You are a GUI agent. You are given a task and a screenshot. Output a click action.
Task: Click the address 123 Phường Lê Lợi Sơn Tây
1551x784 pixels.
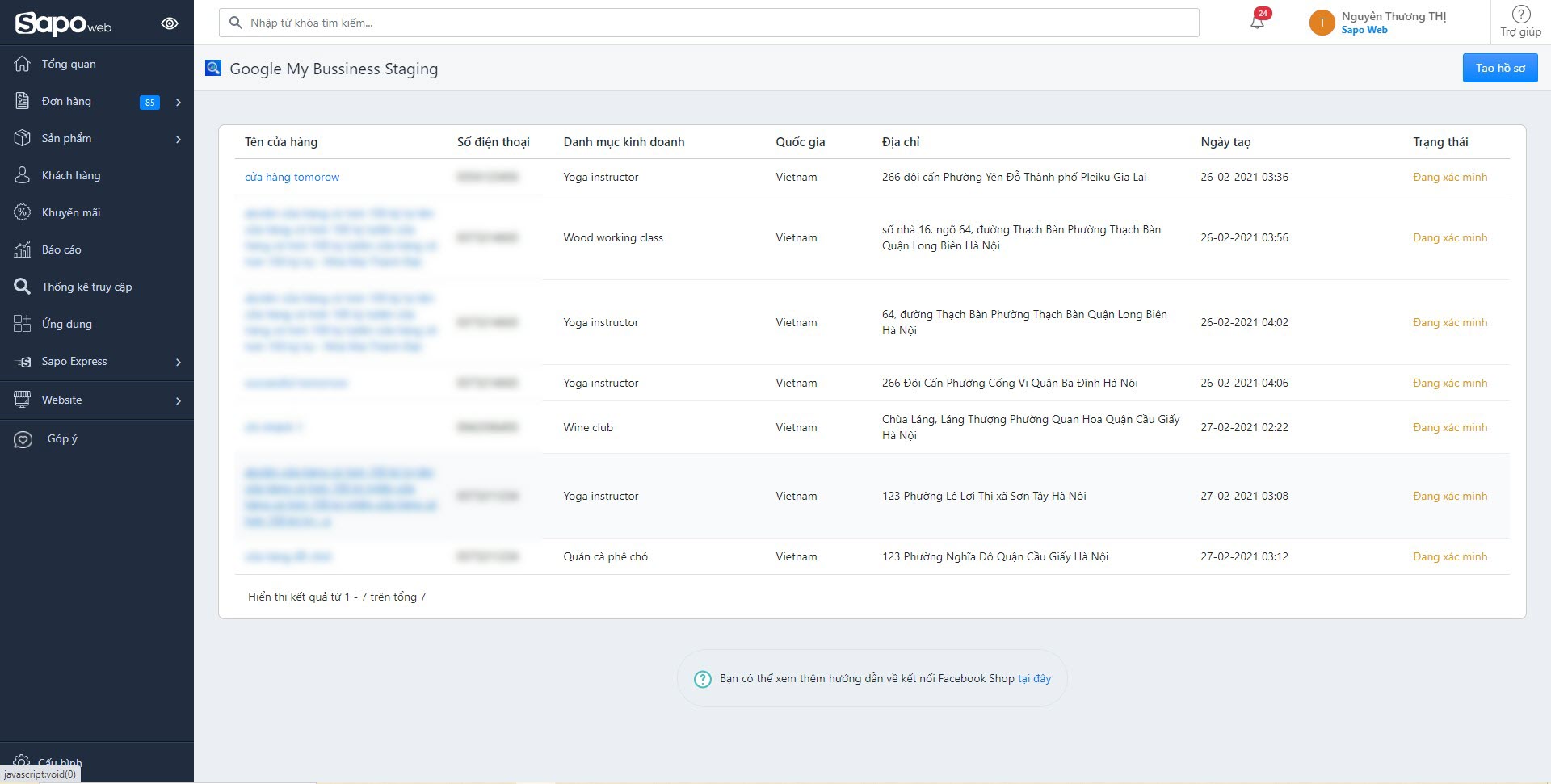click(984, 496)
